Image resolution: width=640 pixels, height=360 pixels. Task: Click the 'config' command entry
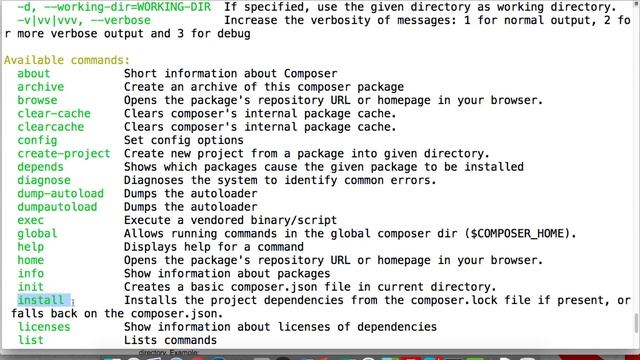pyautogui.click(x=37, y=140)
